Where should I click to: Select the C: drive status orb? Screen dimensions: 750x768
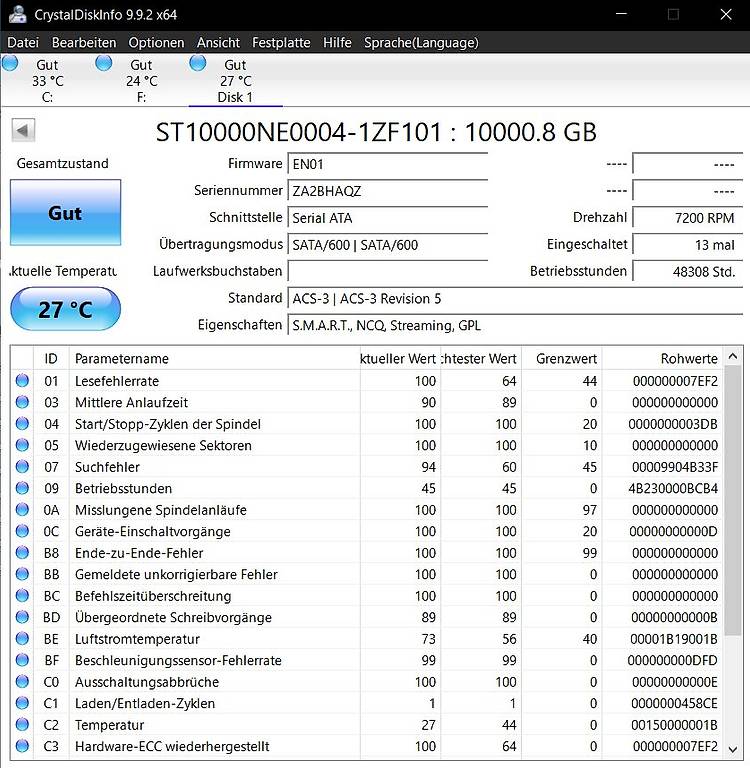[10, 63]
